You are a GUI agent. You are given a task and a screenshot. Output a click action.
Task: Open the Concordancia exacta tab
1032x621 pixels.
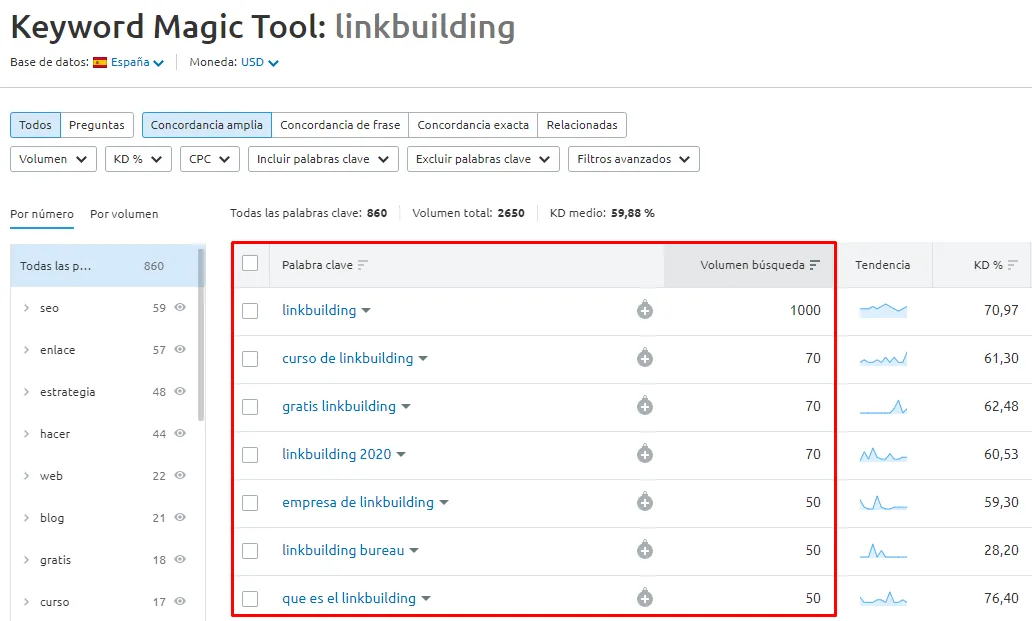click(x=473, y=125)
